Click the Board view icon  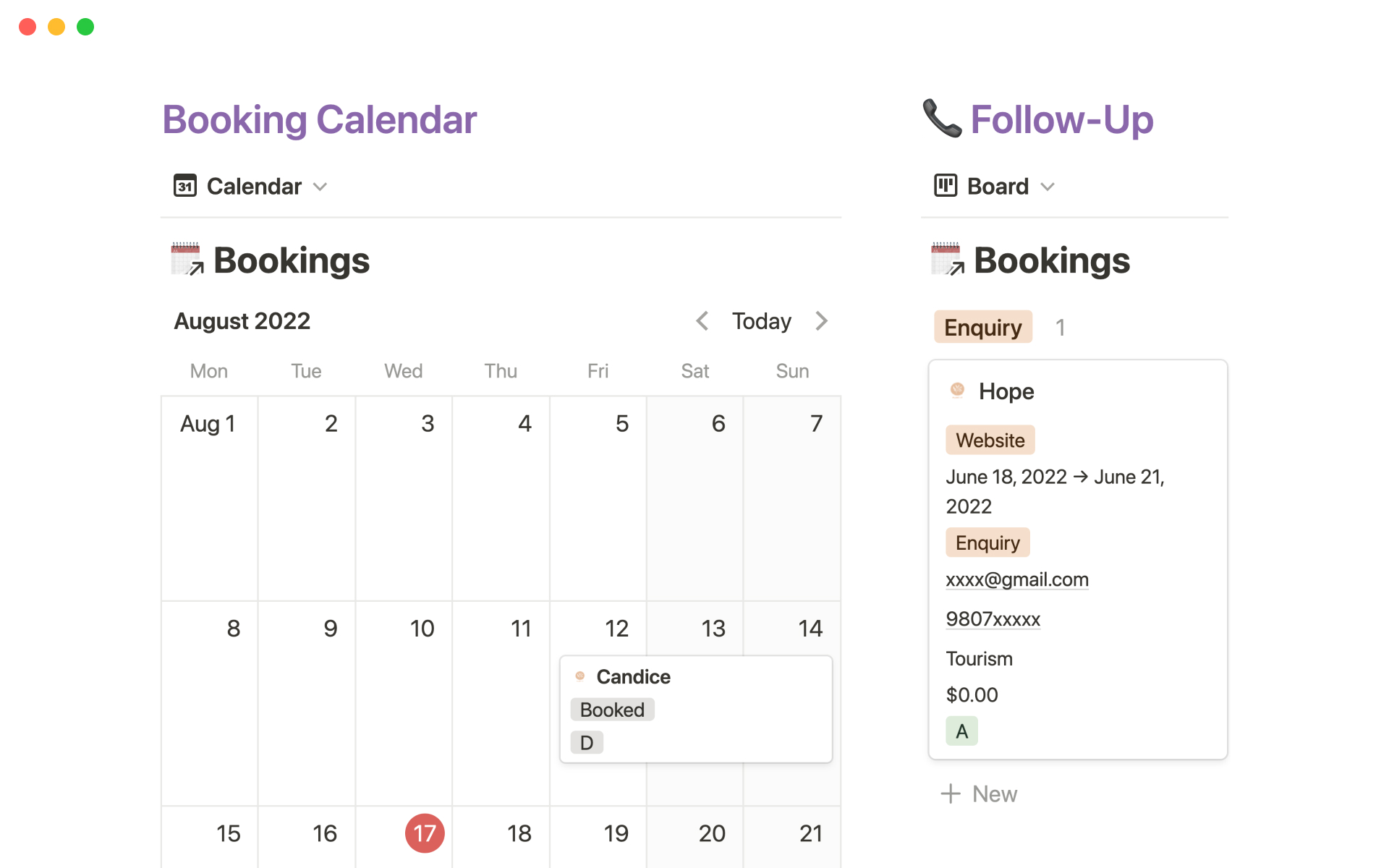point(946,186)
